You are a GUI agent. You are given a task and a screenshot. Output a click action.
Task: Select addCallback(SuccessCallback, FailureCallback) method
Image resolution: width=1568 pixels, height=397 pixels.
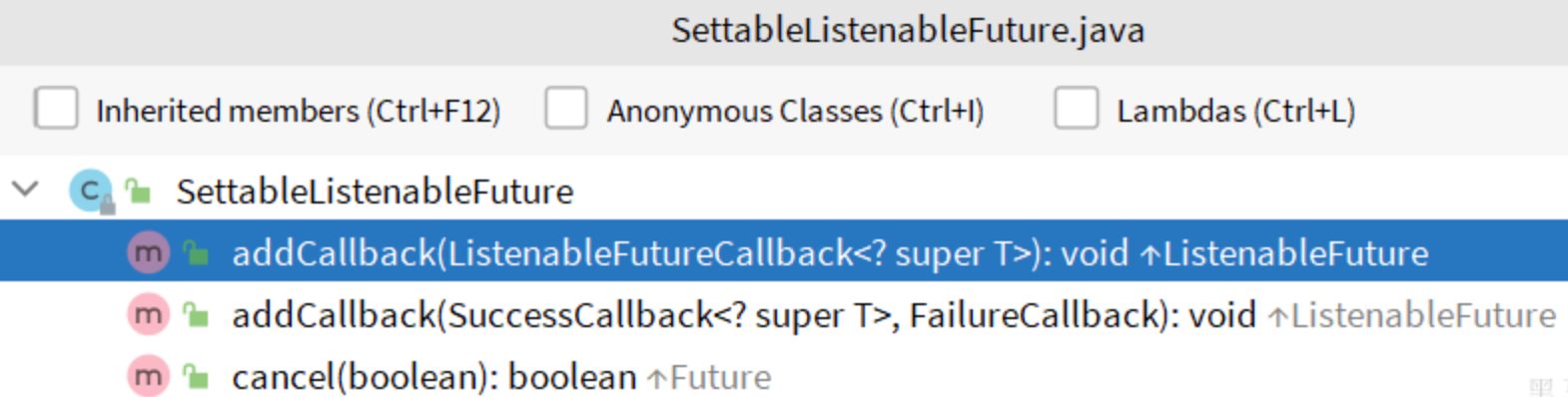point(784,314)
